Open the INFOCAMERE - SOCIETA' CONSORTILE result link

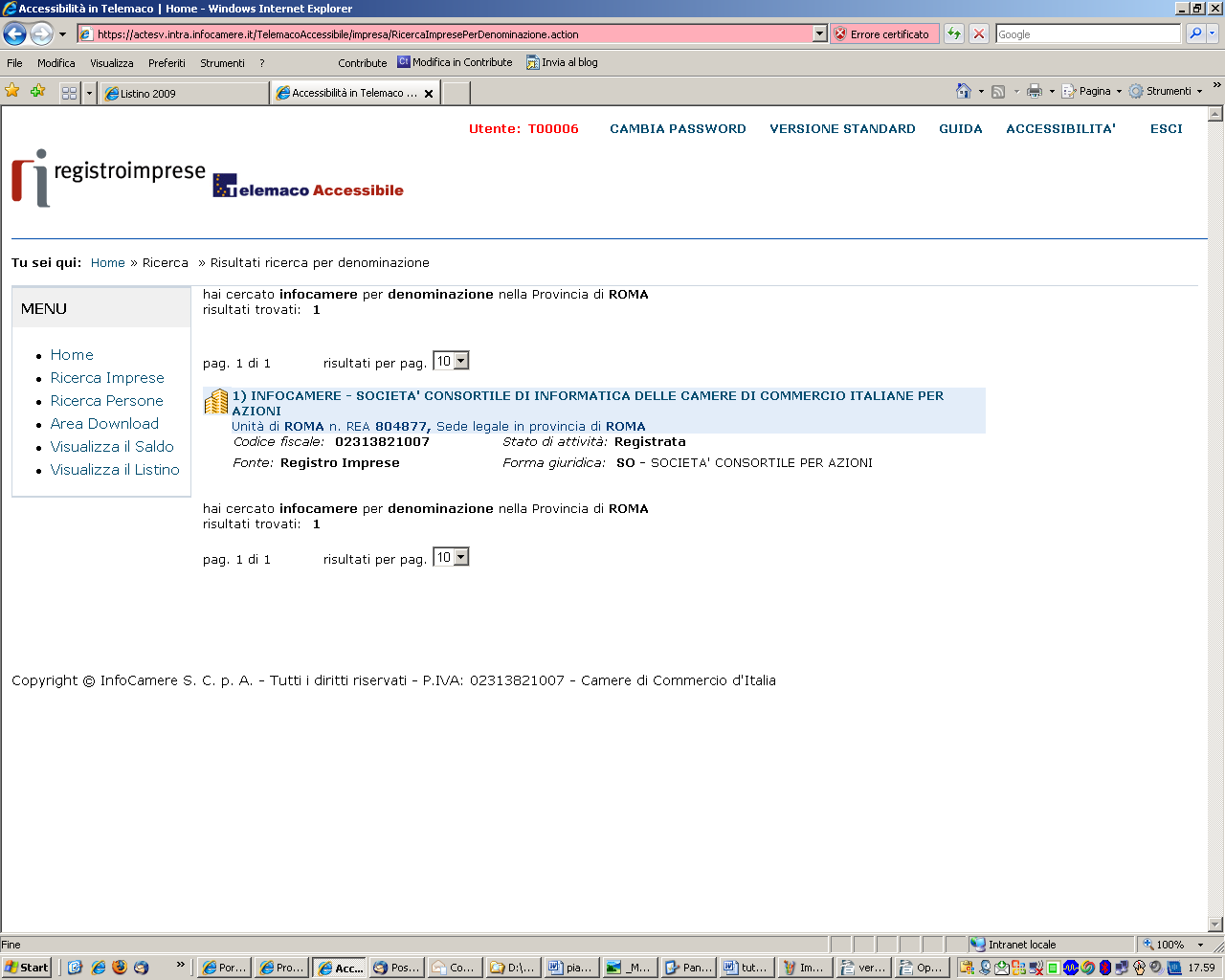click(x=588, y=403)
